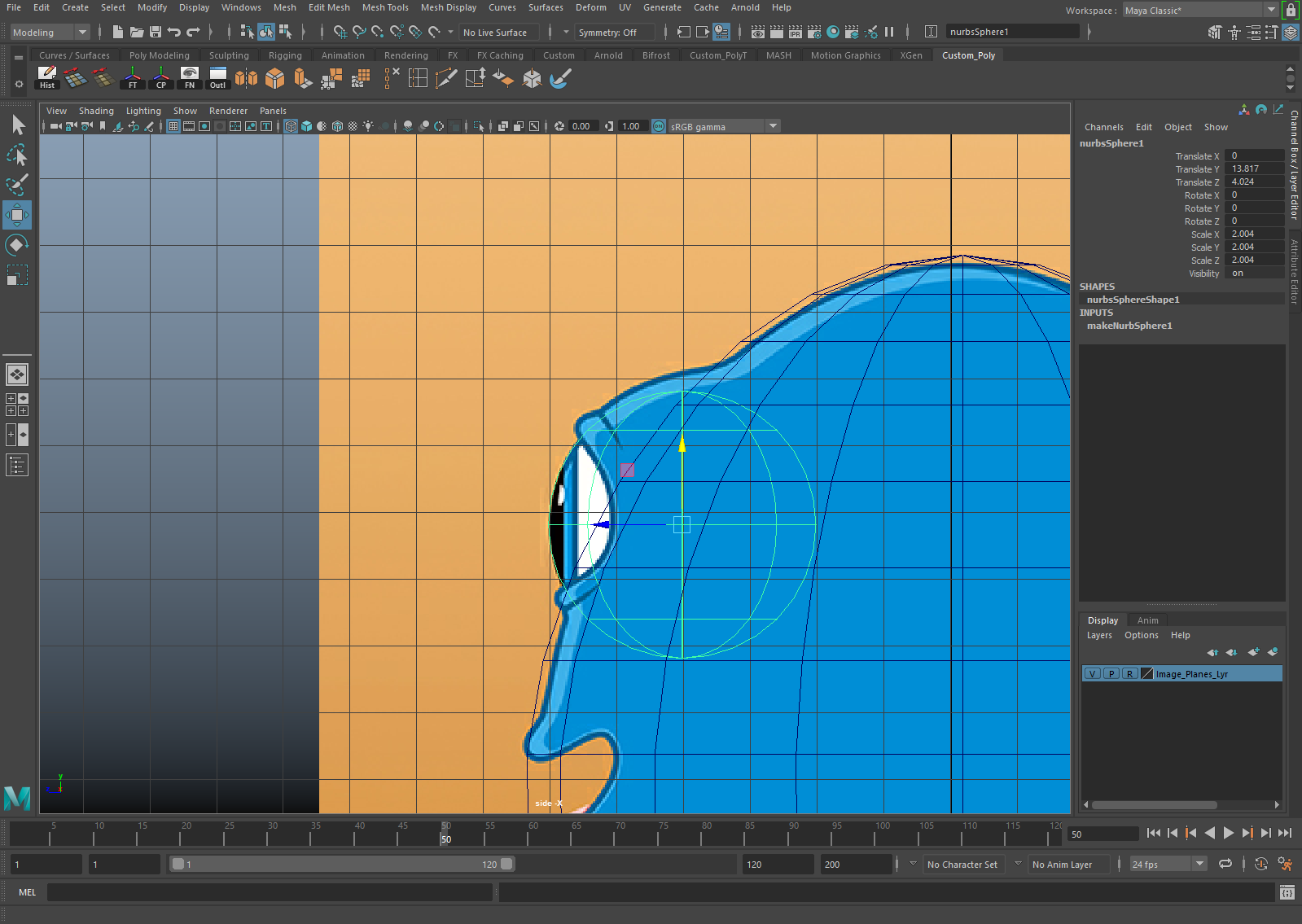The width and height of the screenshot is (1302, 924).
Task: Select the arrow Select tool
Action: point(18,125)
